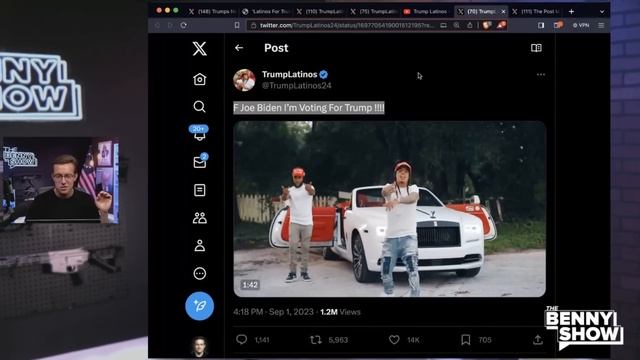
Task: Open the browser hamburger menu
Action: 601,25
